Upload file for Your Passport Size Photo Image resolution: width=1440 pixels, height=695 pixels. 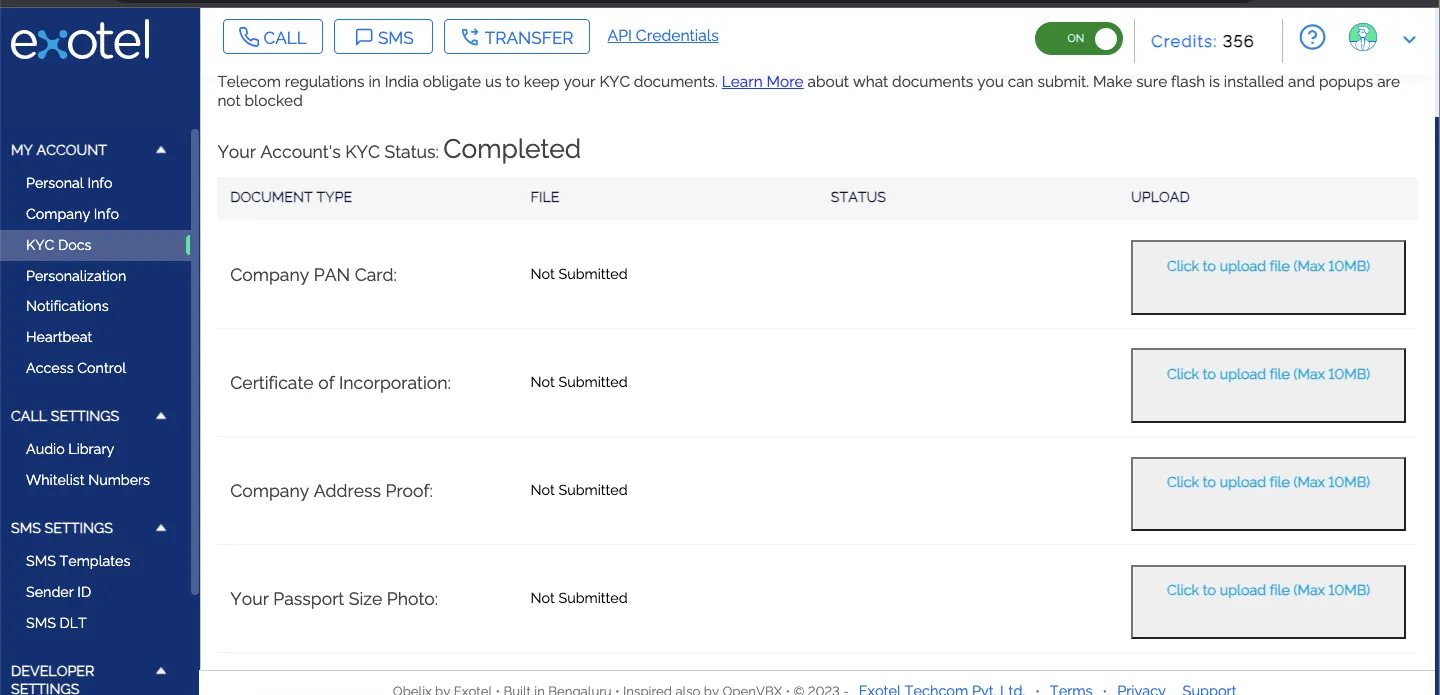[x=1268, y=601]
